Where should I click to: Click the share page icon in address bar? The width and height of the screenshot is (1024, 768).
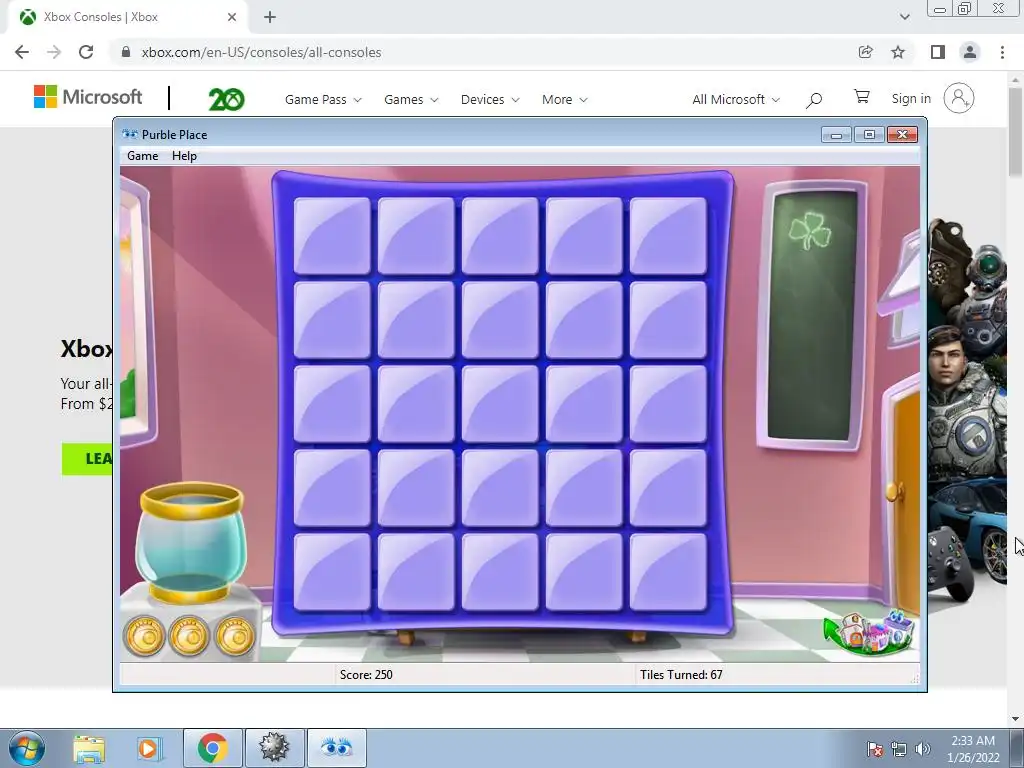(865, 52)
